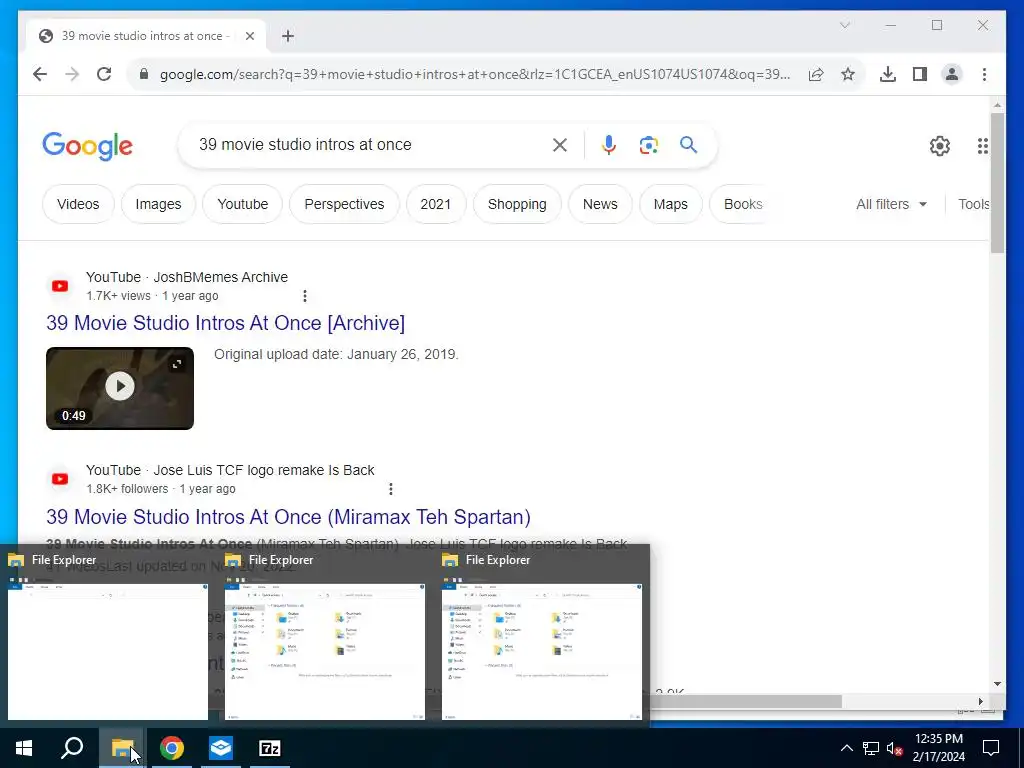Expand the All filters dropdown

click(x=891, y=204)
